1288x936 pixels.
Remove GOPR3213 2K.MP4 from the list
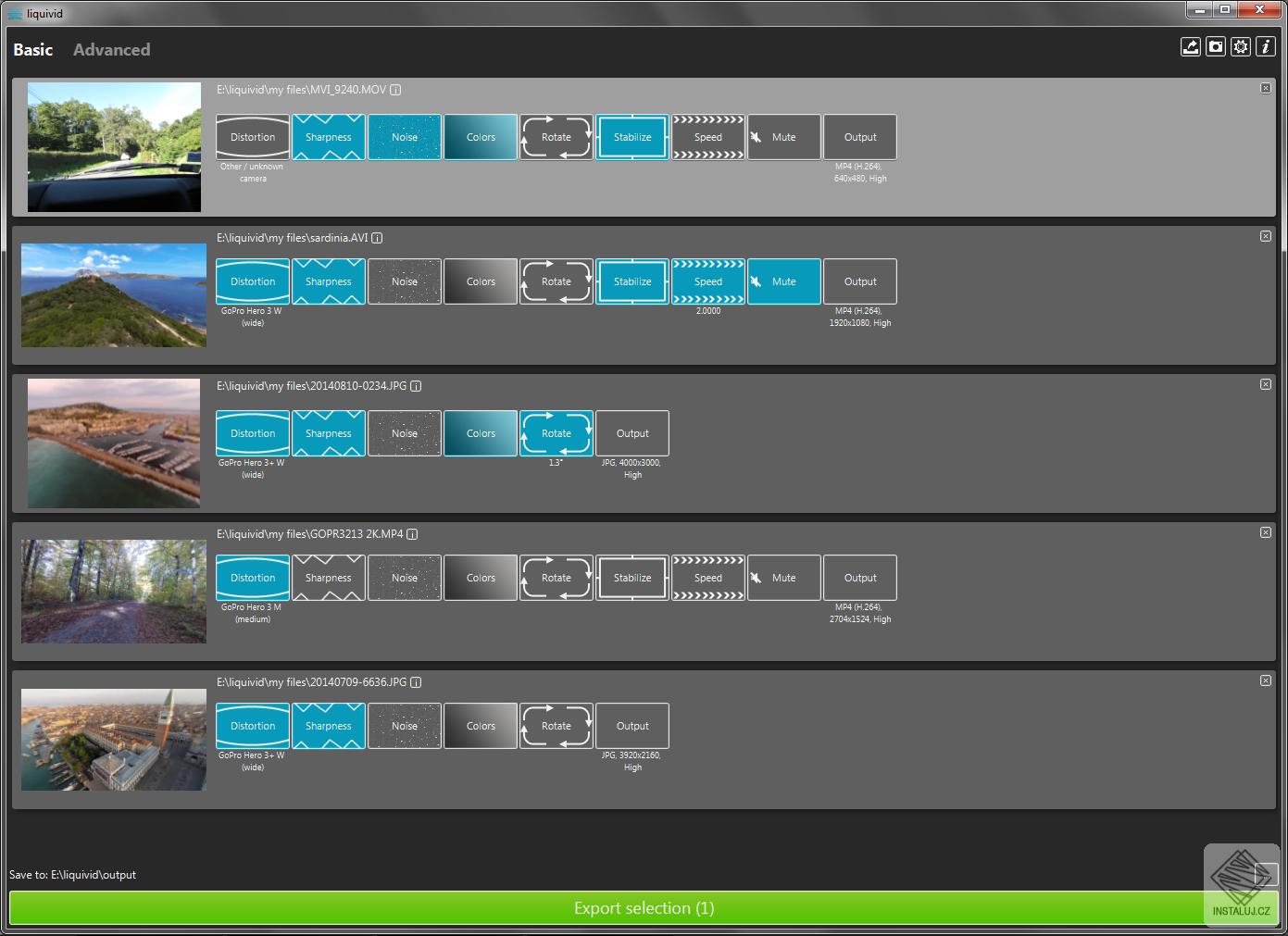pos(1266,532)
